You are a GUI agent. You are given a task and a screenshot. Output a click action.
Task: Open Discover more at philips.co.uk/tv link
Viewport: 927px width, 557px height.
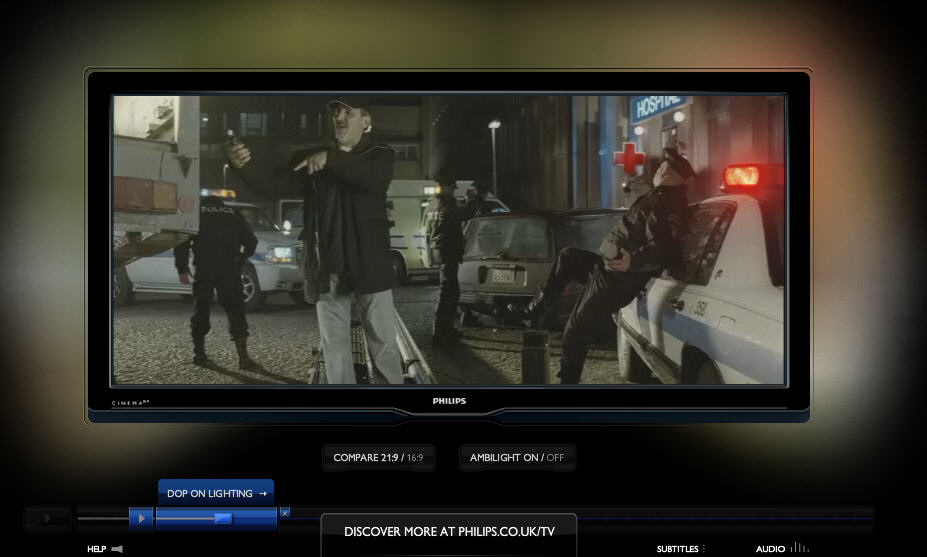[x=449, y=532]
